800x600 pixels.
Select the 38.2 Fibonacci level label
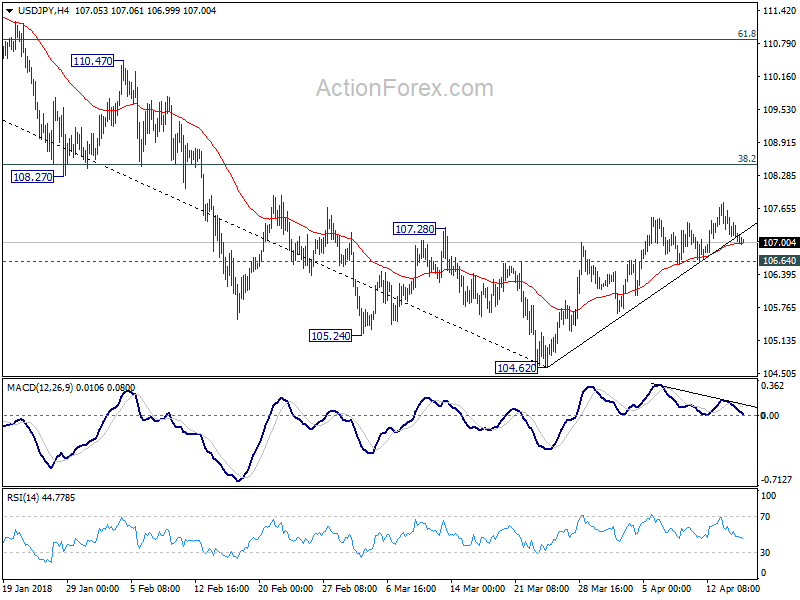(747, 159)
